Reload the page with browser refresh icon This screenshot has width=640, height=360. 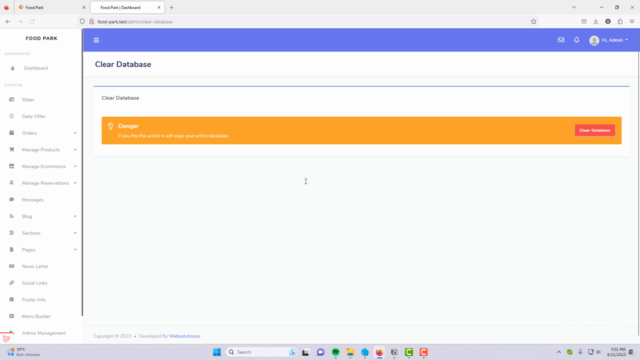point(32,22)
